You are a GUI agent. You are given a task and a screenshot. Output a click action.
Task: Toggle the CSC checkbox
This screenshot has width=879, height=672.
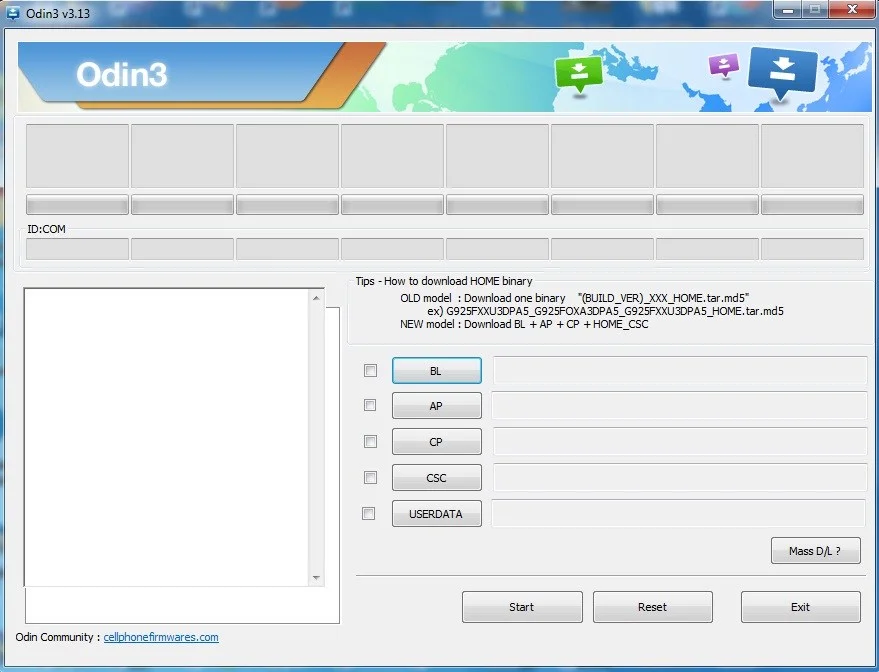(x=370, y=478)
